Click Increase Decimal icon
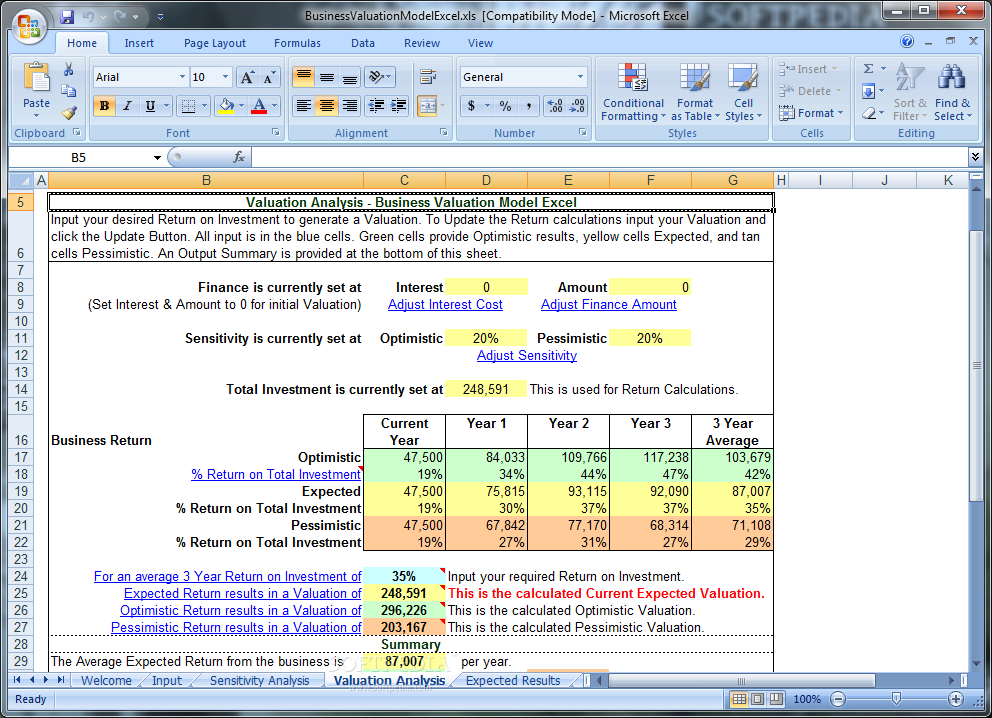This screenshot has height=718, width=992. click(x=555, y=106)
